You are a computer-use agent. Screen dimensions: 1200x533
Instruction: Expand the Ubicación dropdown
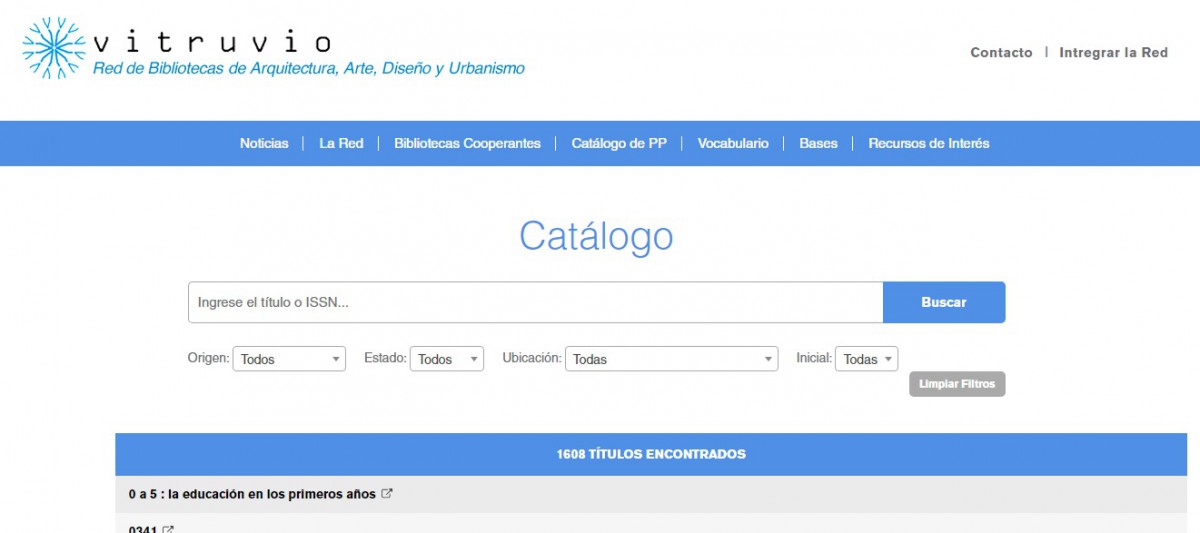(671, 359)
